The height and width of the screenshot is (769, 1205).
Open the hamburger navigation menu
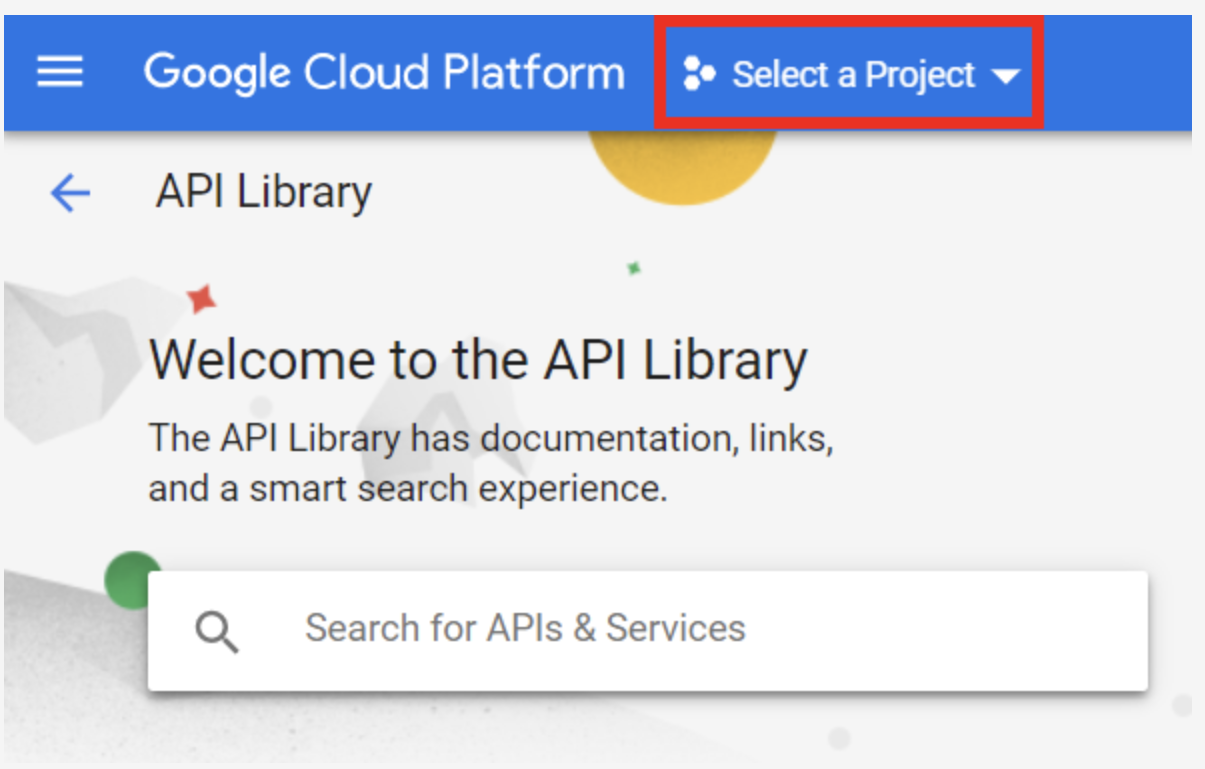(x=60, y=73)
